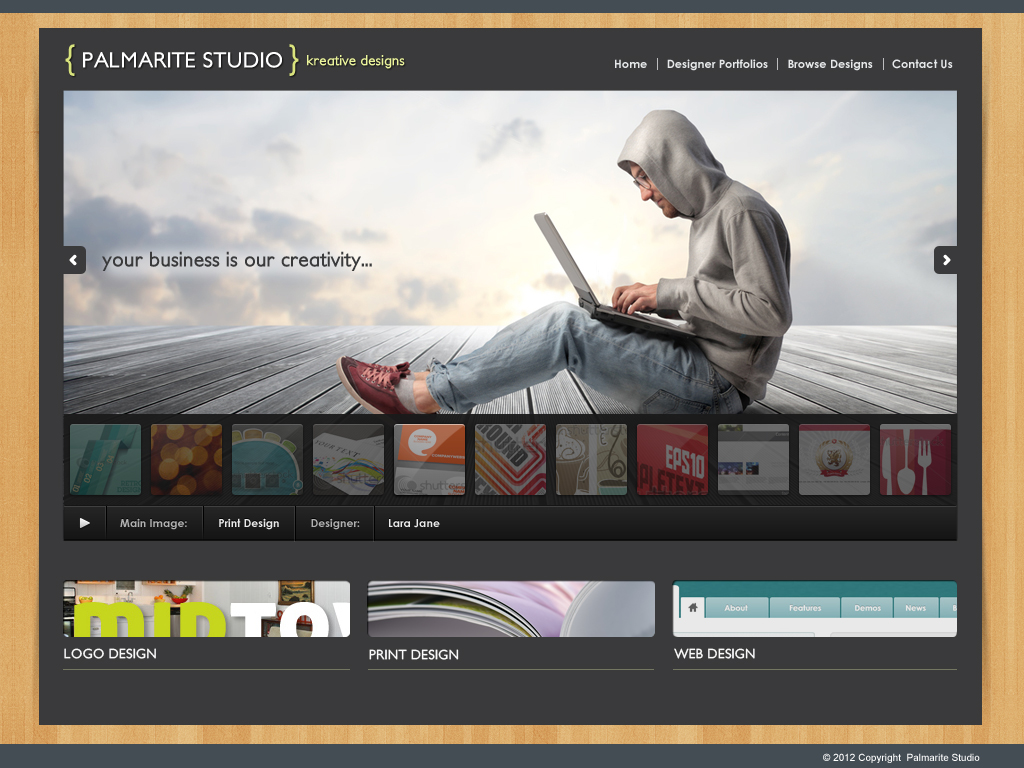Click the WEB DESIGN heading
The width and height of the screenshot is (1024, 768).
point(714,654)
